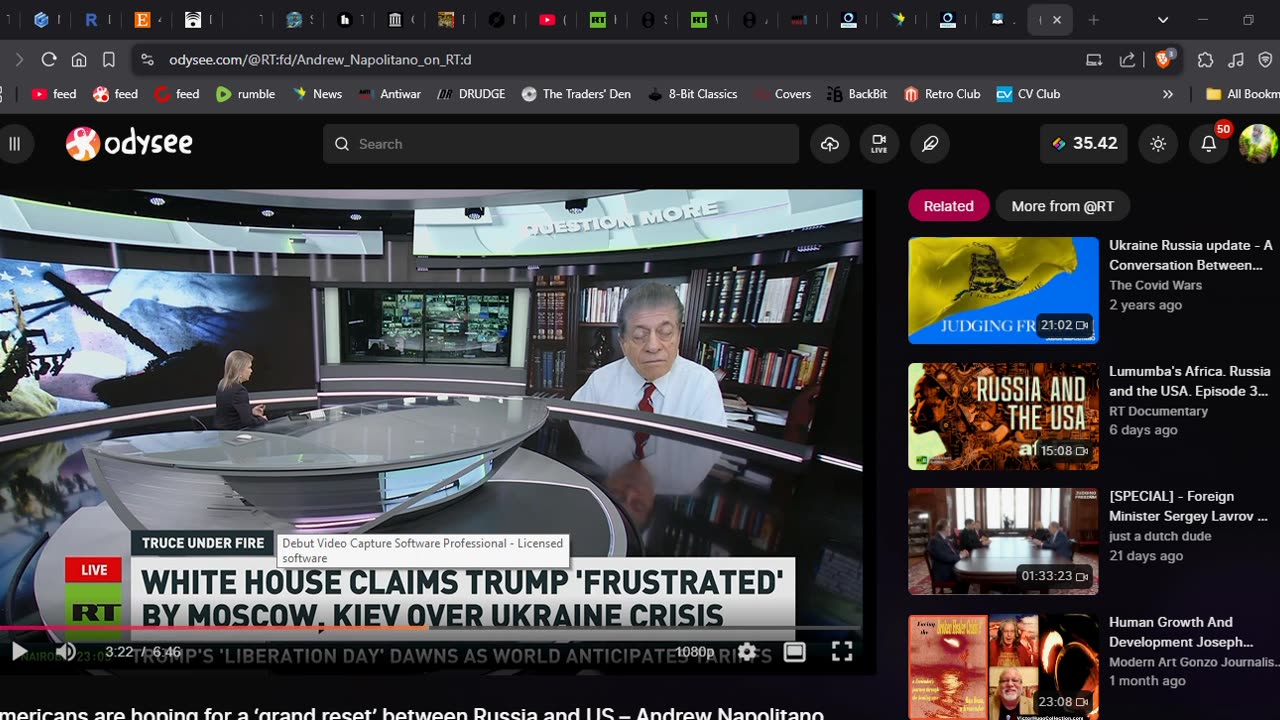The width and height of the screenshot is (1280, 720).
Task: Open notifications bell with 50 badge
Action: pos(1209,144)
